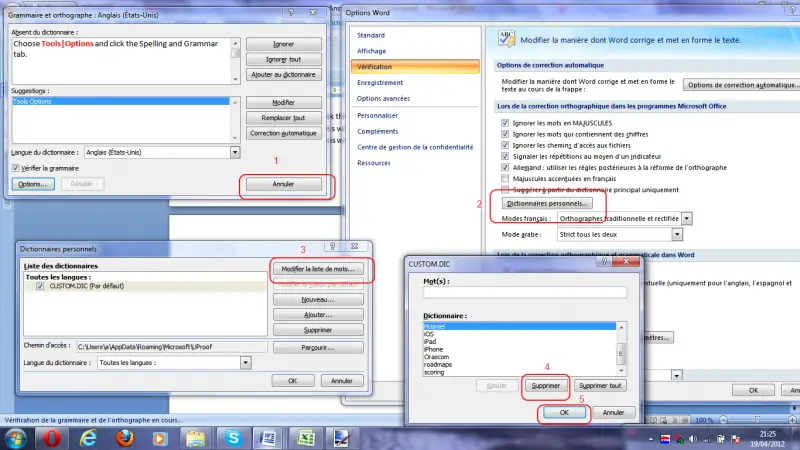Click Ajouter au dictionnaire button
This screenshot has width=800, height=450.
point(284,74)
